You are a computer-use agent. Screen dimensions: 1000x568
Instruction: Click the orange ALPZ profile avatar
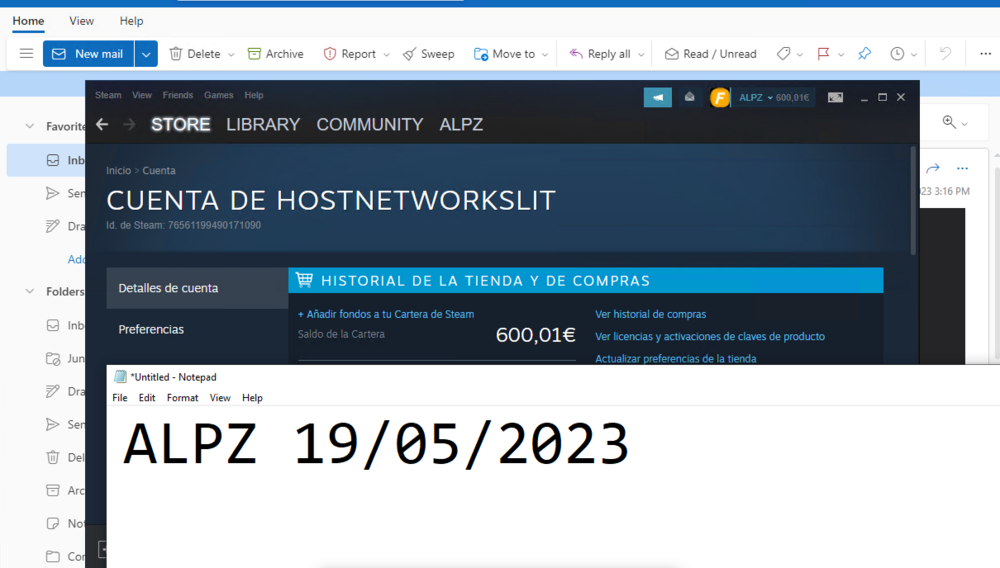click(x=719, y=98)
